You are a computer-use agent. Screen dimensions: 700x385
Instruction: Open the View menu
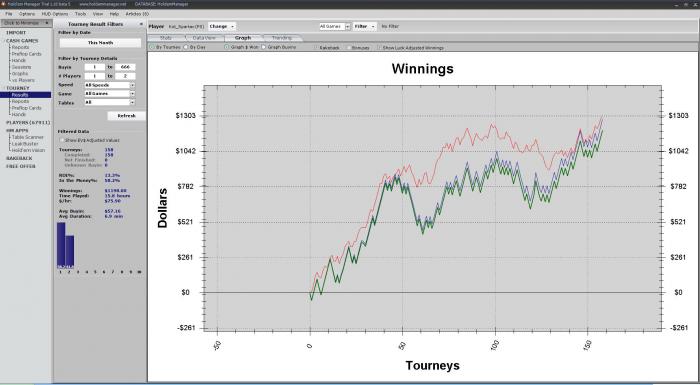98,14
